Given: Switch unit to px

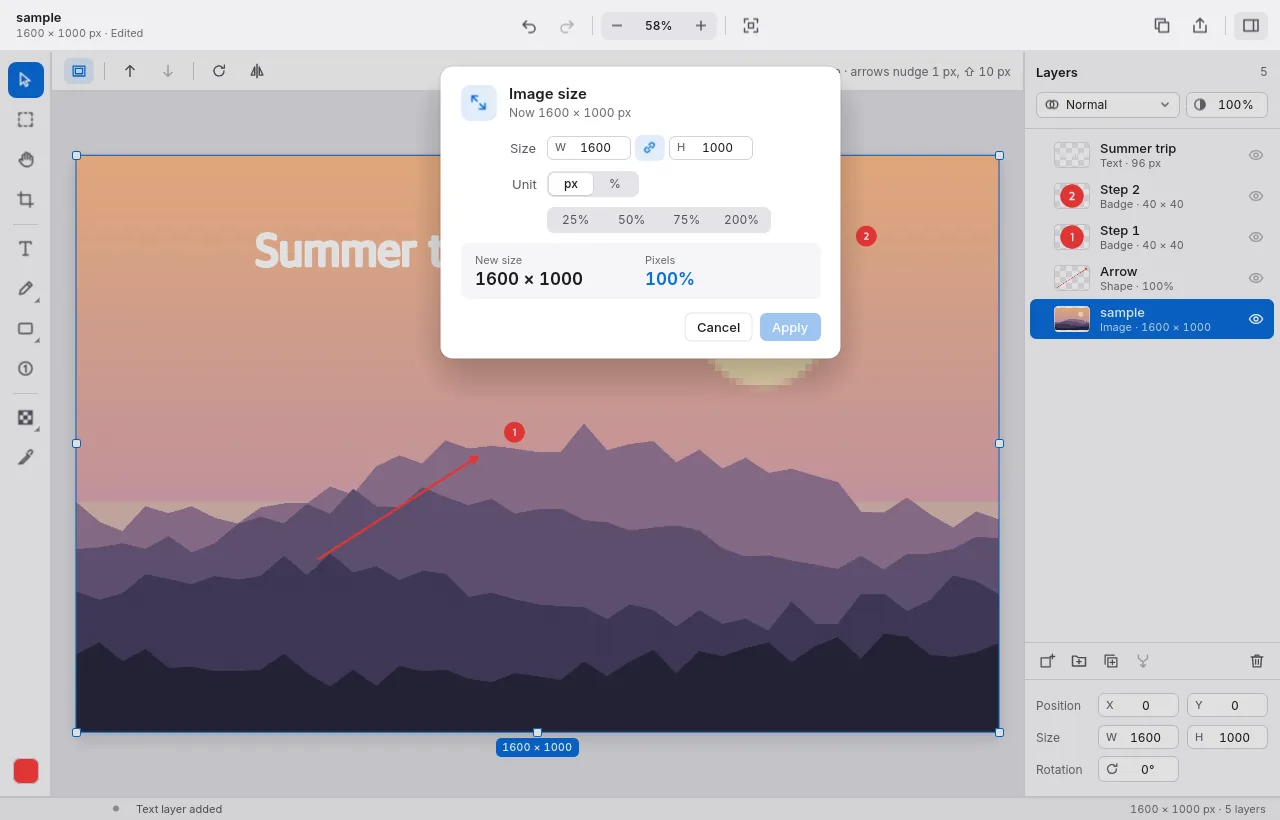Looking at the screenshot, I should click(x=571, y=184).
